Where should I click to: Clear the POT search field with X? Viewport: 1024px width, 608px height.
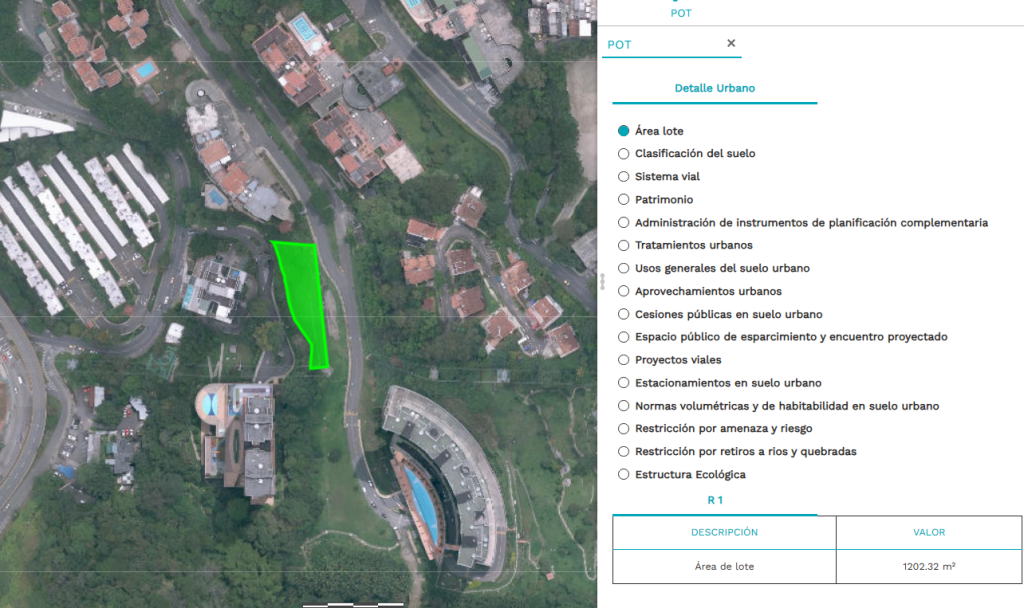coord(731,44)
